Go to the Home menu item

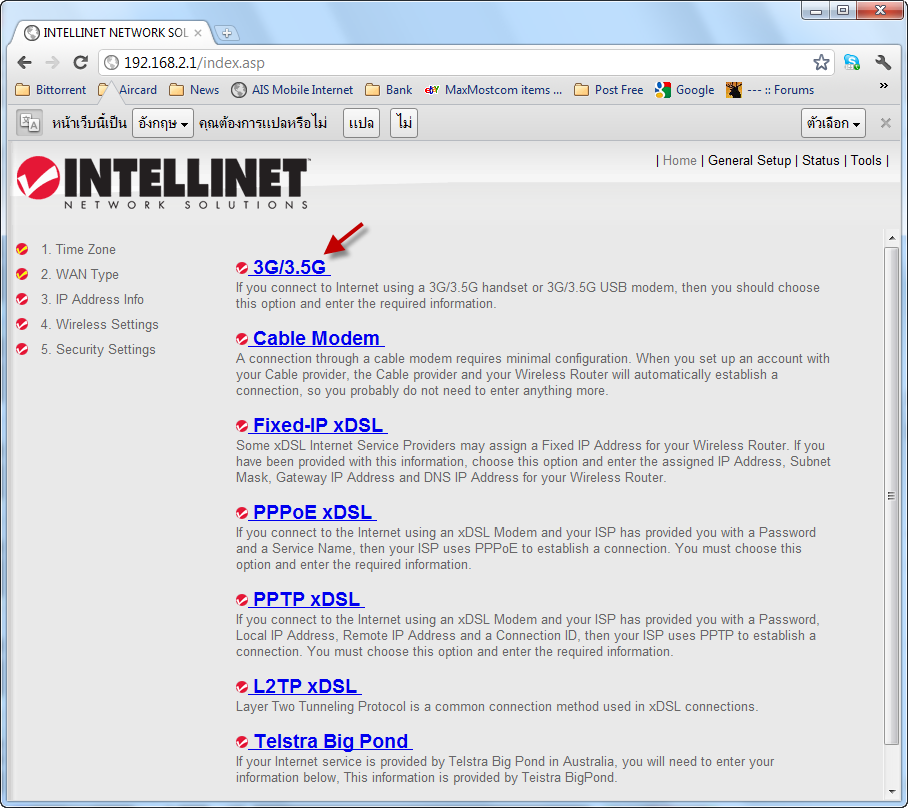(x=679, y=160)
